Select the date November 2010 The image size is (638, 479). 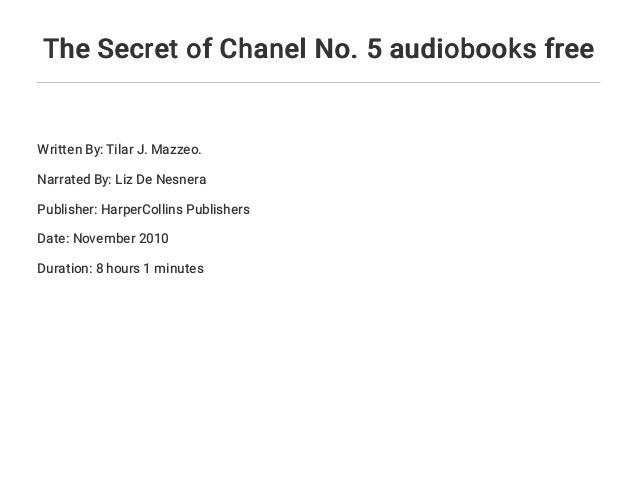(121, 238)
